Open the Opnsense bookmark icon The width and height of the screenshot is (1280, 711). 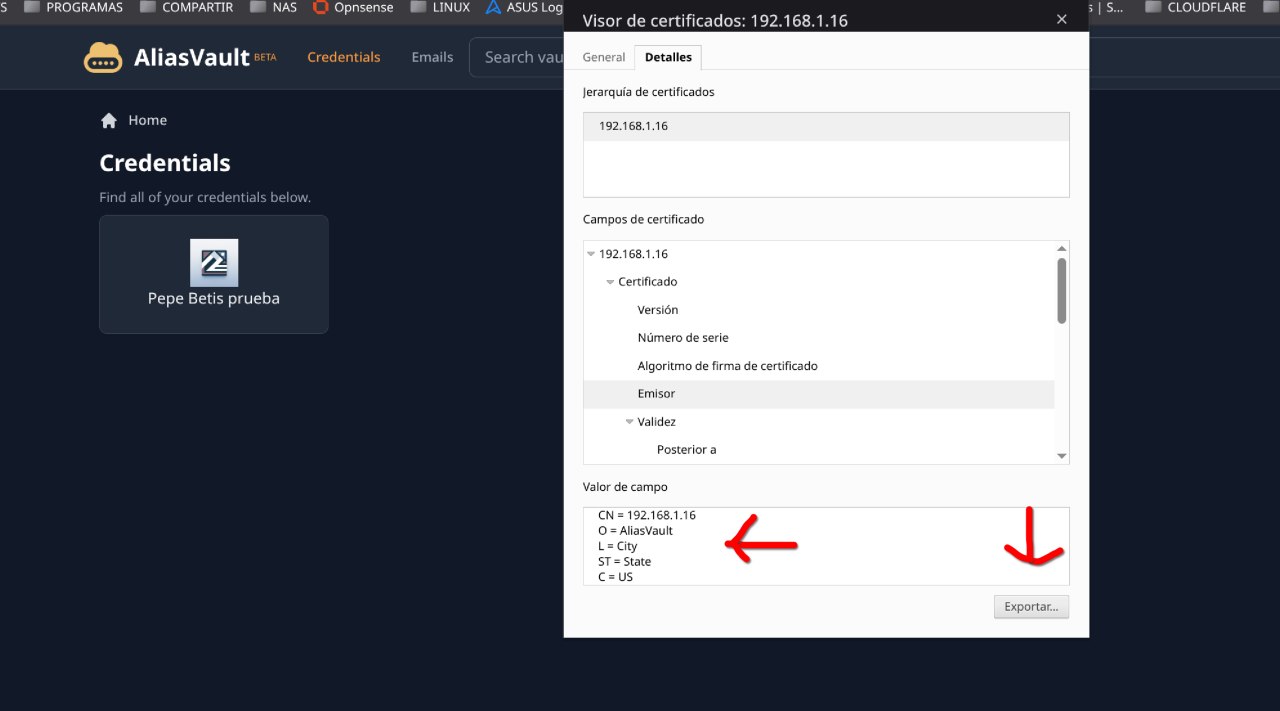pos(320,7)
